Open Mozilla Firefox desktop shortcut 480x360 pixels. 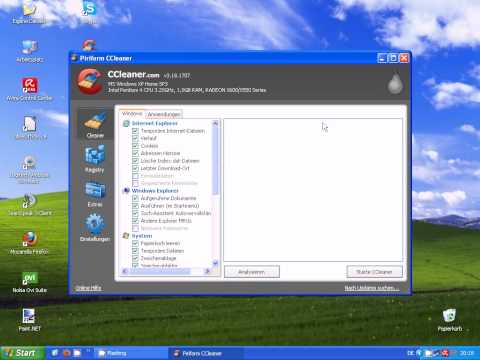tap(30, 243)
